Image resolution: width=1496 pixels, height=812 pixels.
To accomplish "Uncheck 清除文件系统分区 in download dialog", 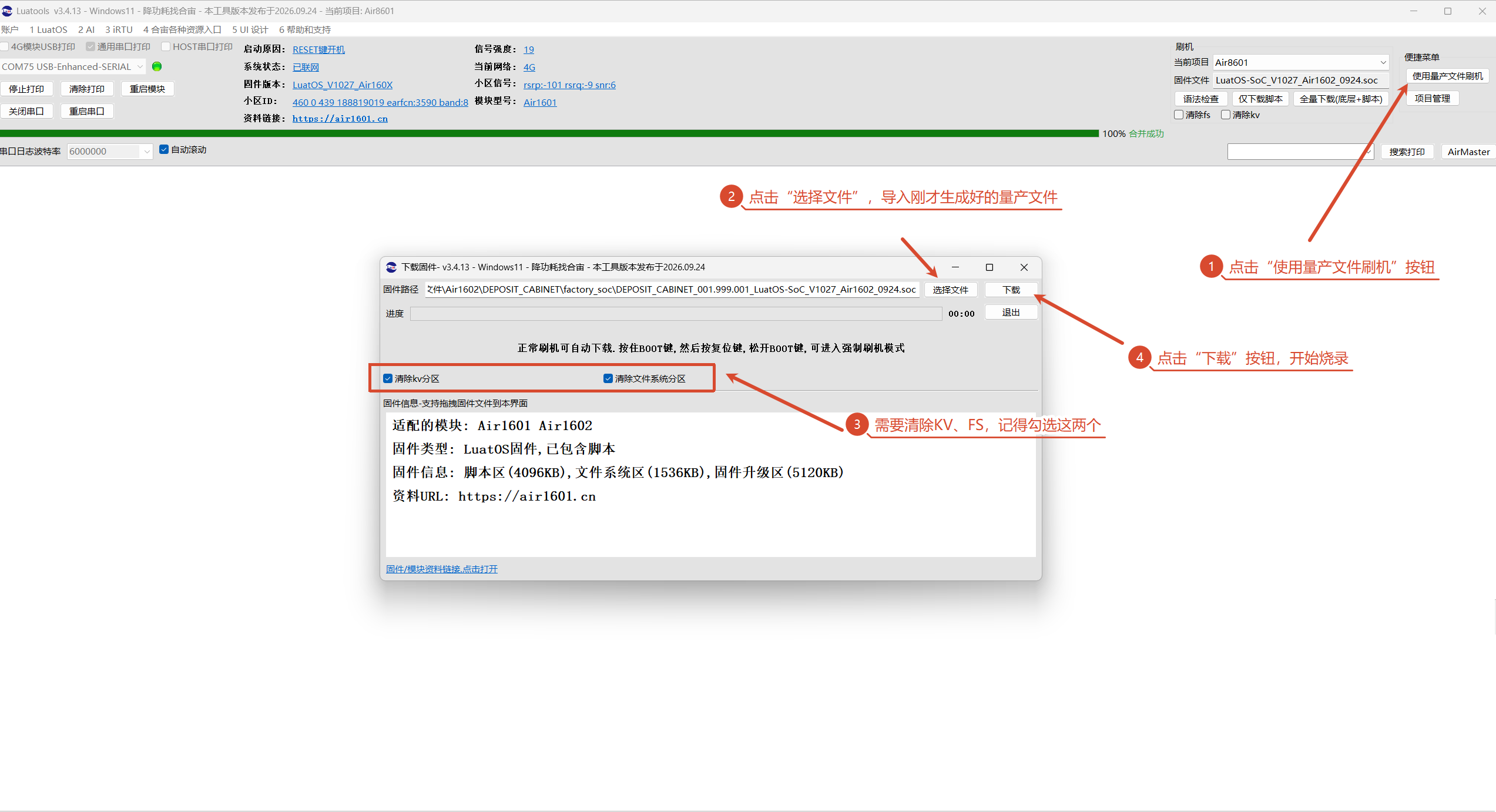I will pos(608,378).
